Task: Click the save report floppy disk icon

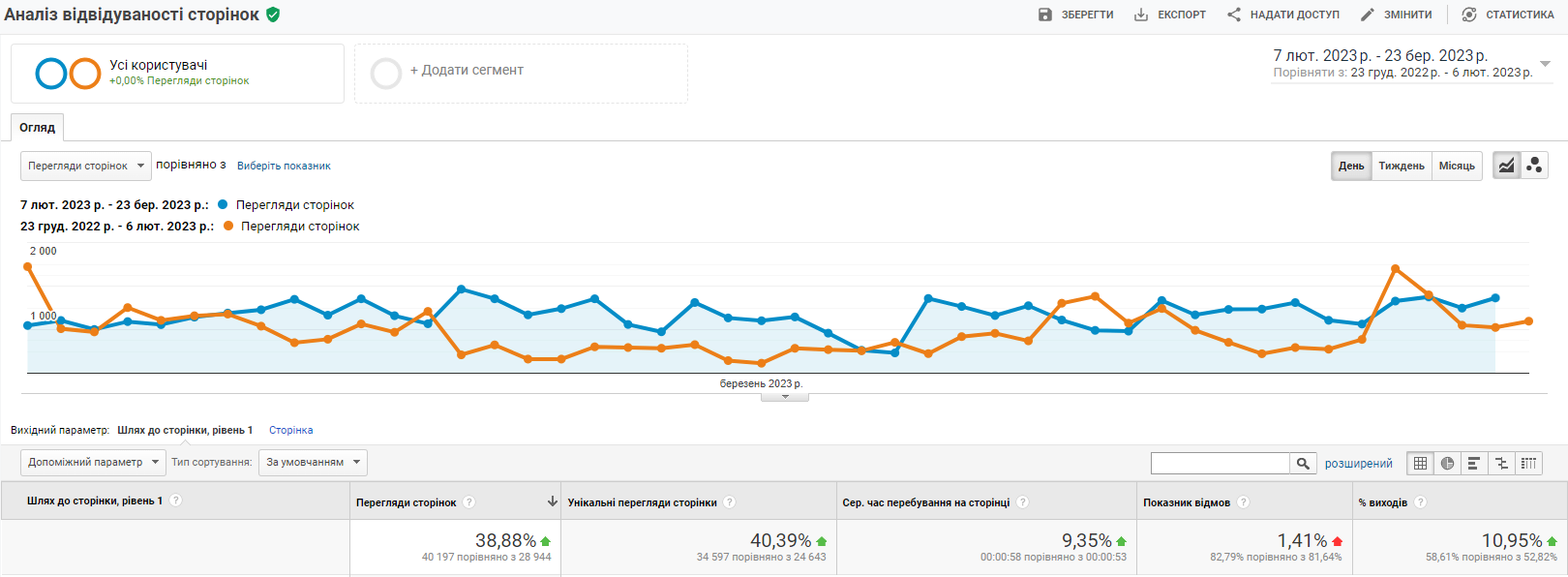Action: coord(1044,15)
